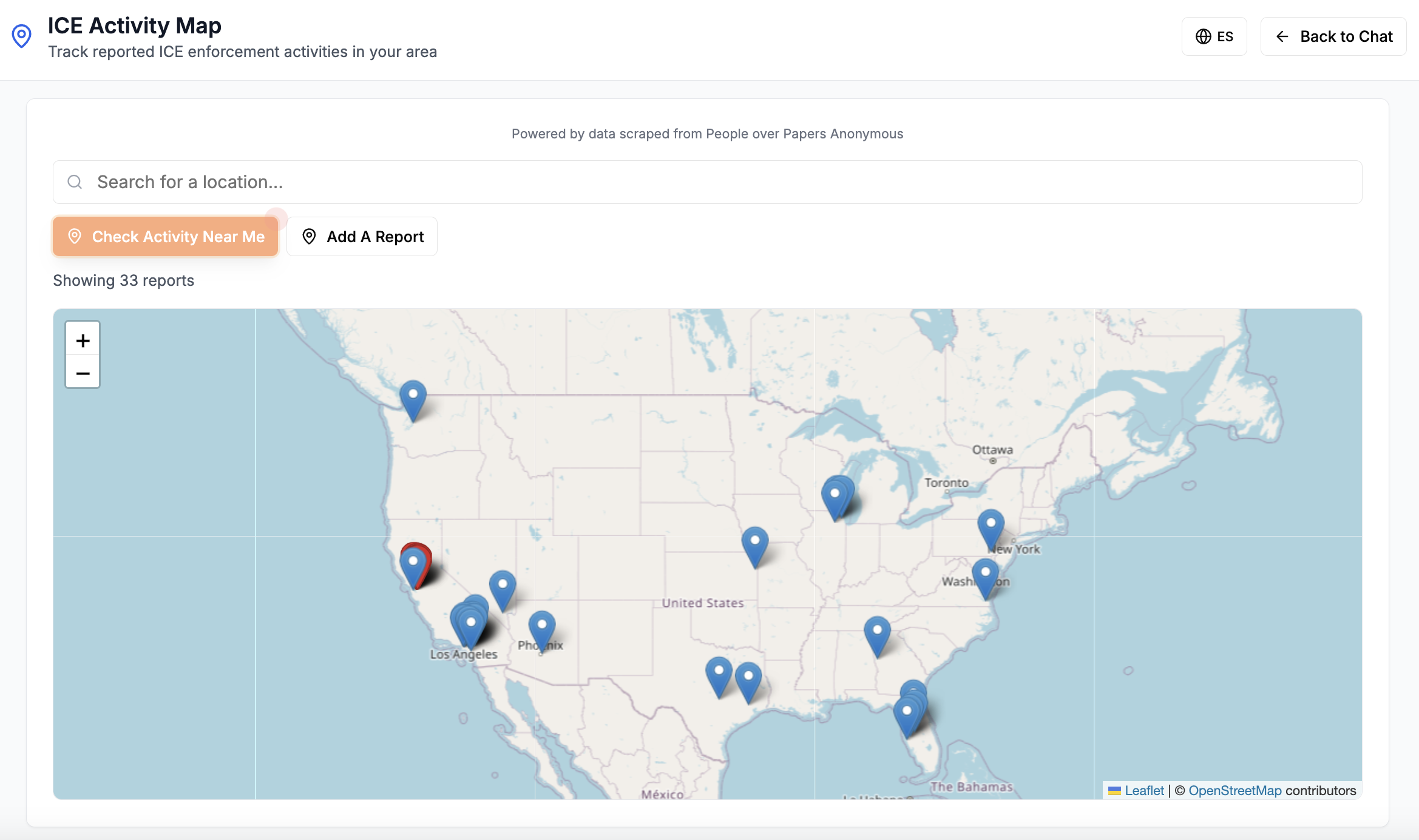Select the marker near New York
The image size is (1419, 840).
(x=991, y=528)
